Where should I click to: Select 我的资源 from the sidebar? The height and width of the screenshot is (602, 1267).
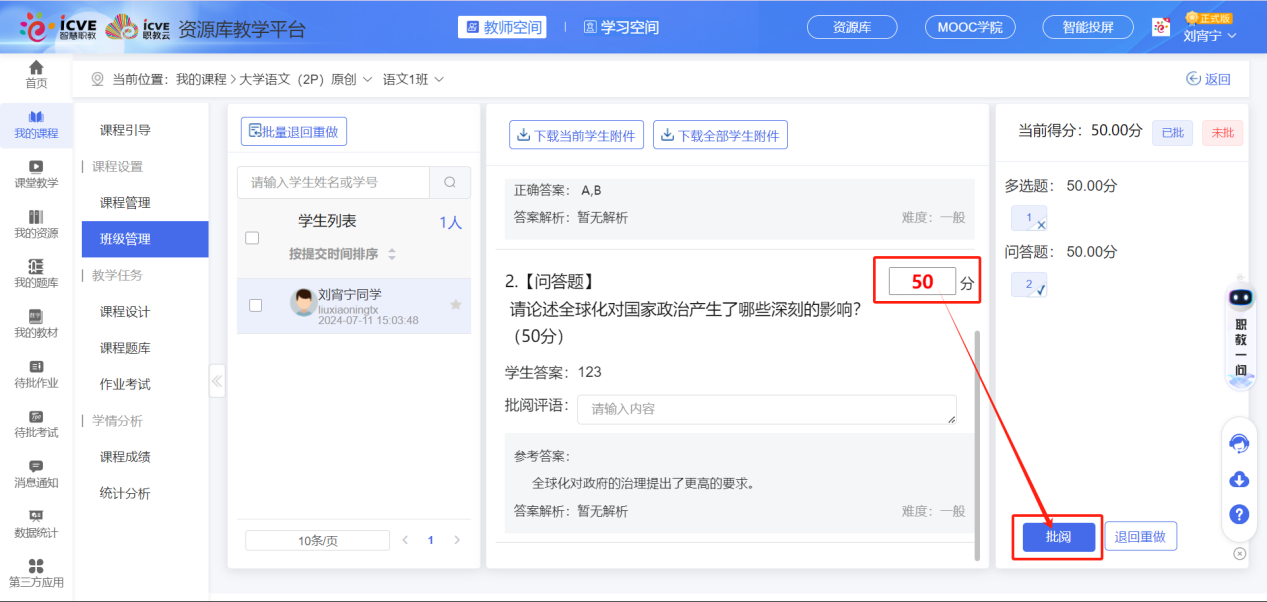[36, 226]
